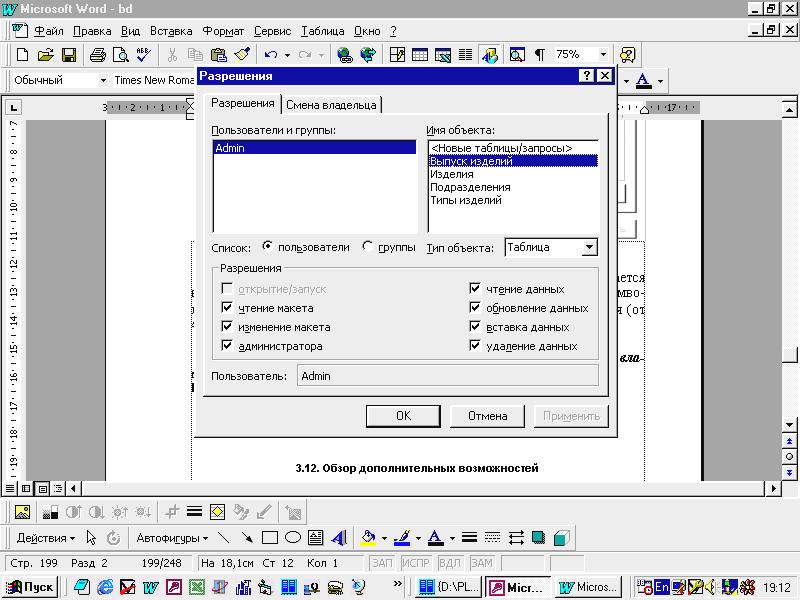This screenshot has width=800, height=600.
Task: Open the 'Правка' menu
Action: click(x=92, y=31)
